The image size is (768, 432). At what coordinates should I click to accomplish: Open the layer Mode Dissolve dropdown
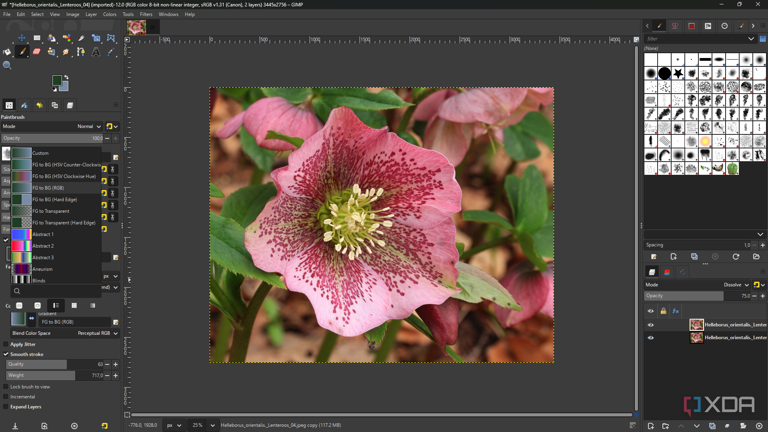[x=737, y=285]
